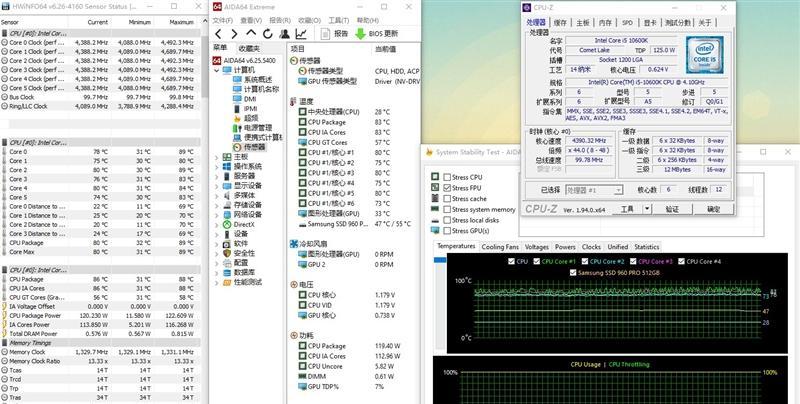
Task: Switch to CPU-Z SPD tab
Action: pos(628,23)
